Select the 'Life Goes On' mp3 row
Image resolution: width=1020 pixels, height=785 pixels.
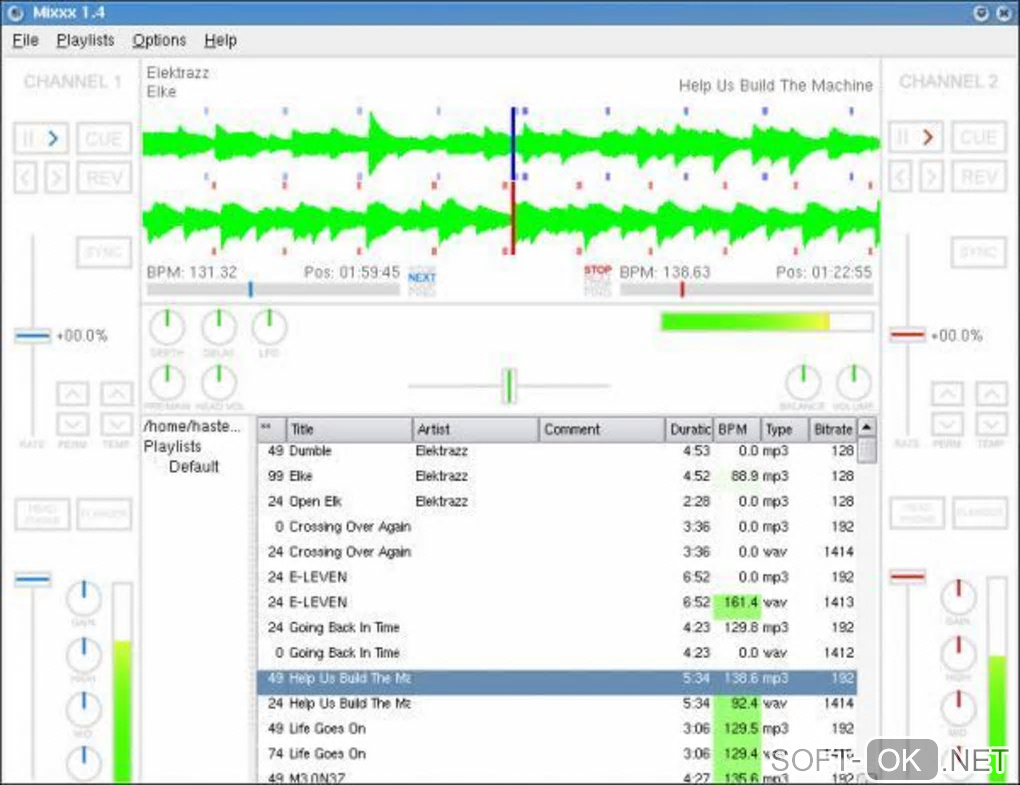pyautogui.click(x=557, y=728)
